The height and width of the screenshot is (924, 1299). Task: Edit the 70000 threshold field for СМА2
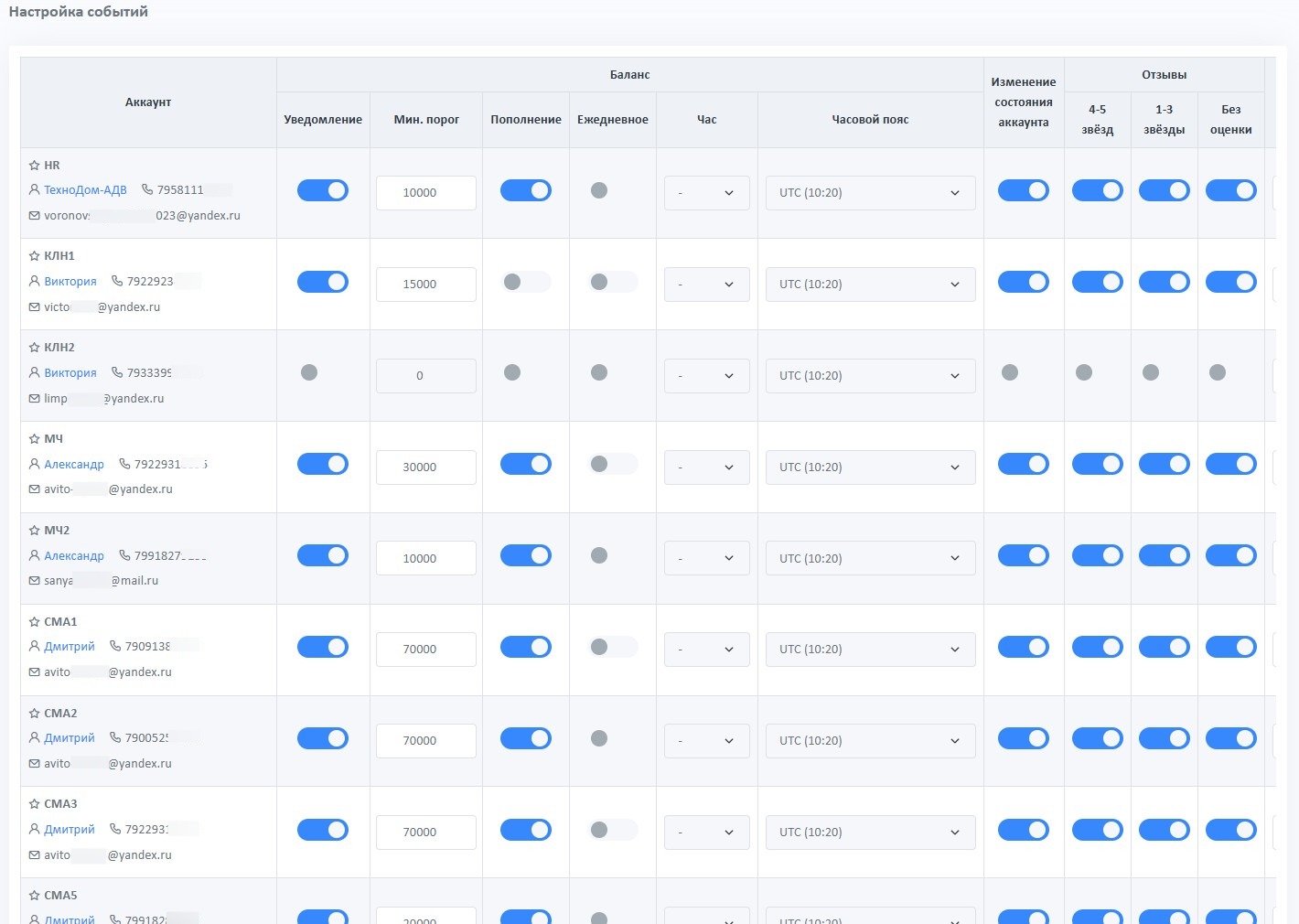coord(426,741)
